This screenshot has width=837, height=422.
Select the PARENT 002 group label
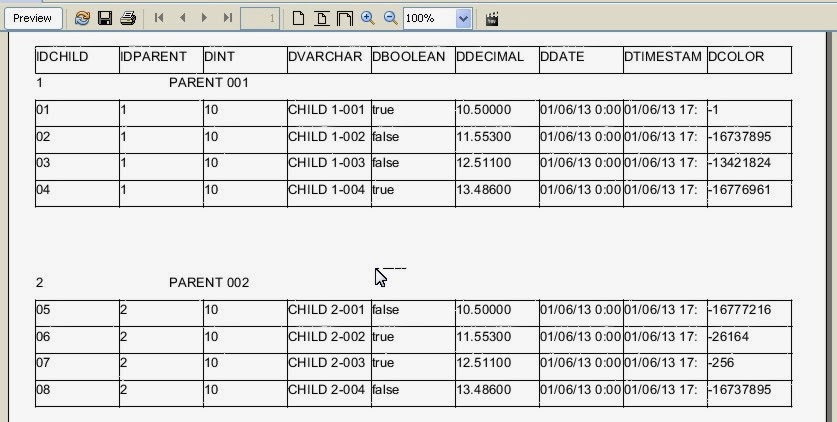tap(209, 283)
